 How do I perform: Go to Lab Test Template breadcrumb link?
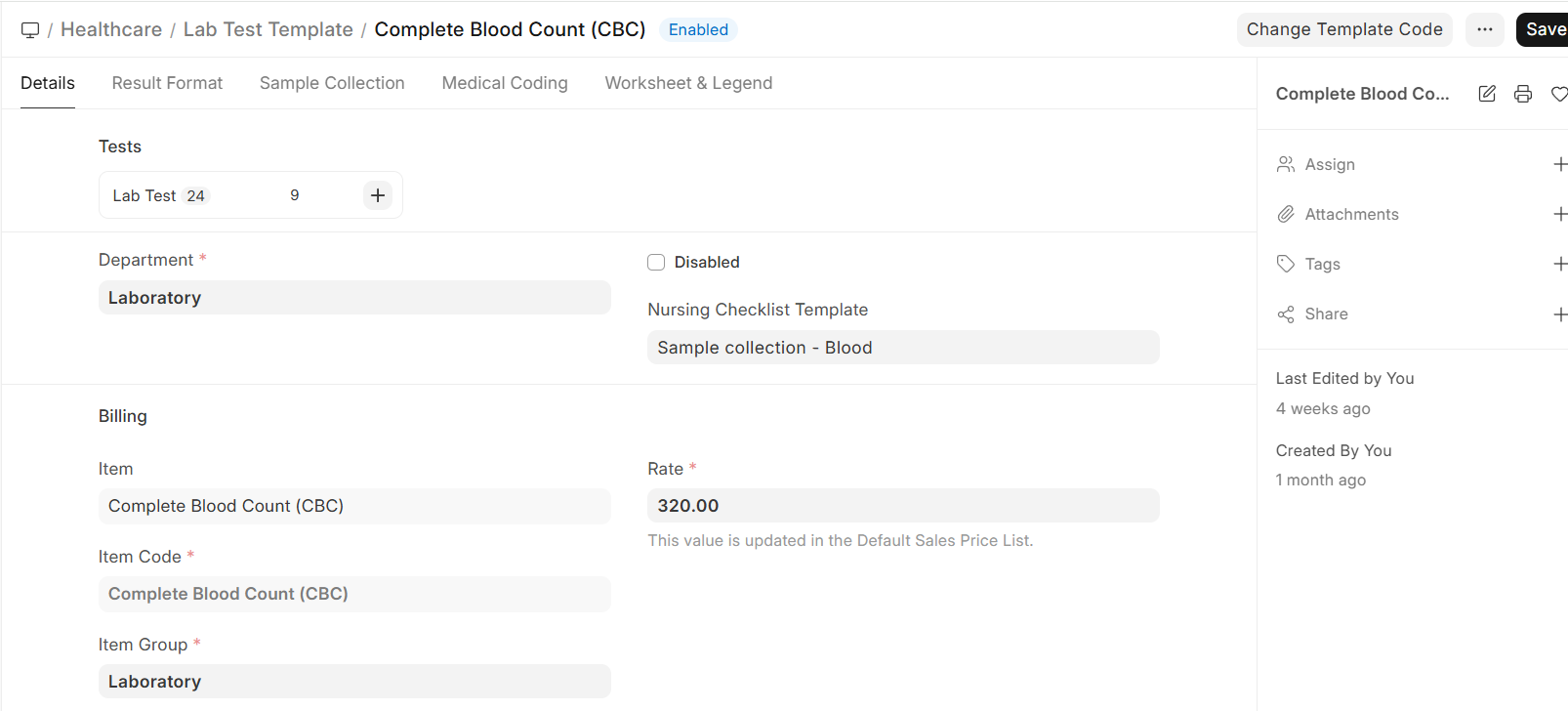coord(268,29)
